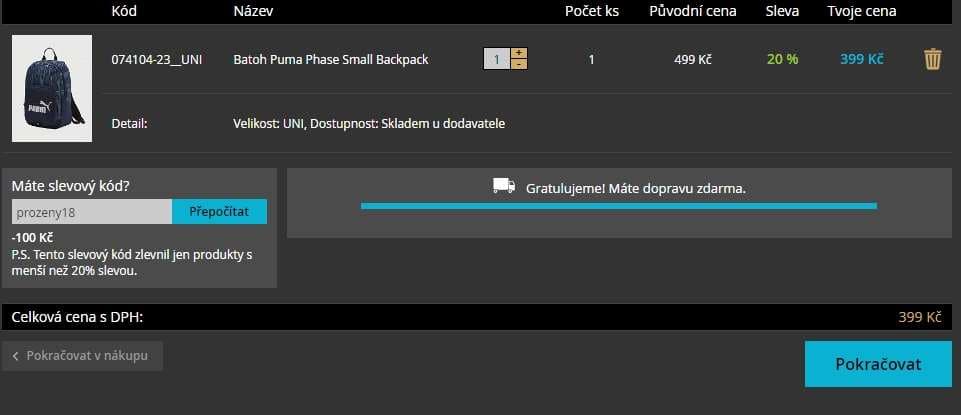Viewport: 961px width, 415px height.
Task: Go back via Pokračovat v nákupu
Action: 82,356
